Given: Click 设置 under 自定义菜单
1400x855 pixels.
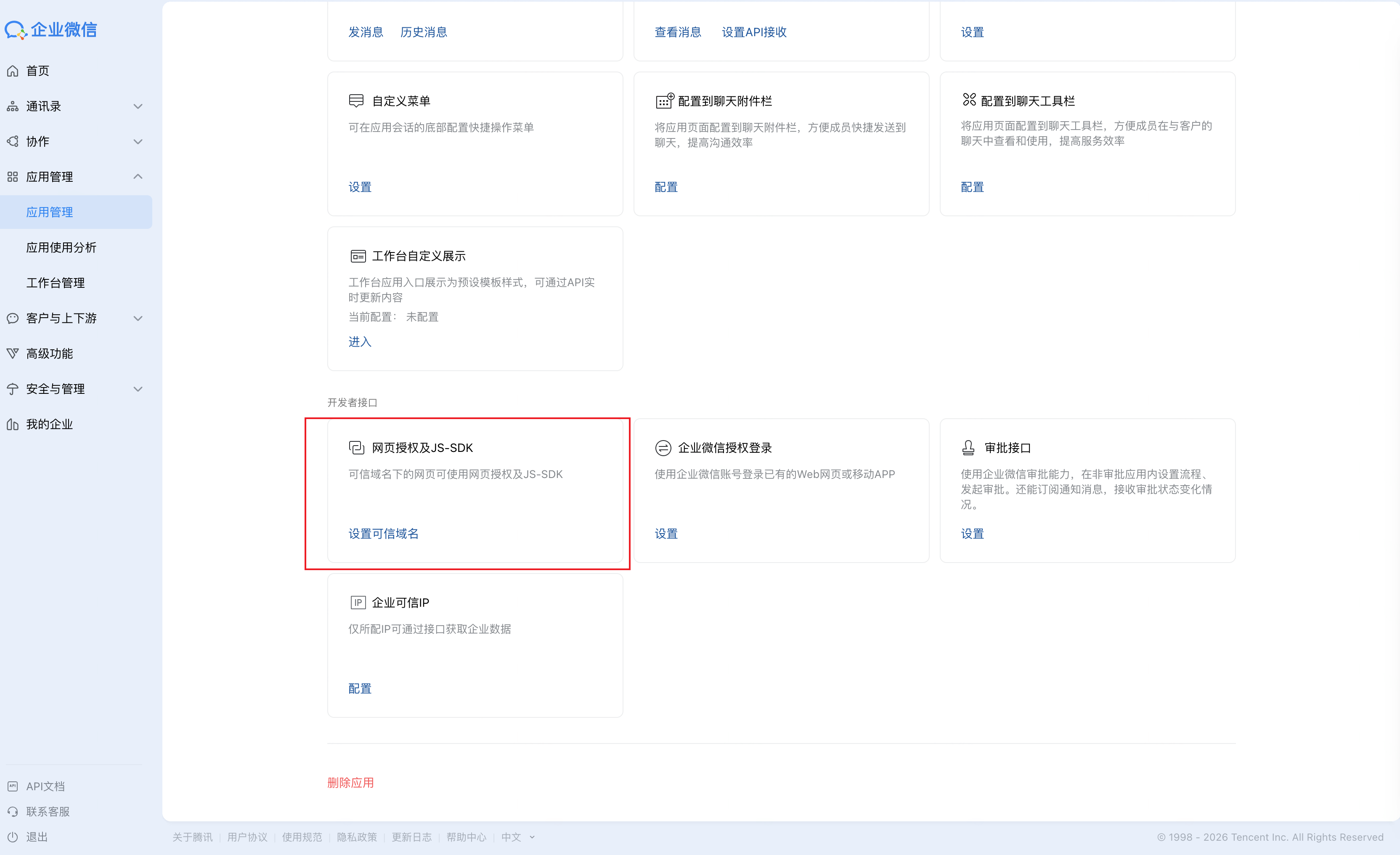Looking at the screenshot, I should [360, 186].
